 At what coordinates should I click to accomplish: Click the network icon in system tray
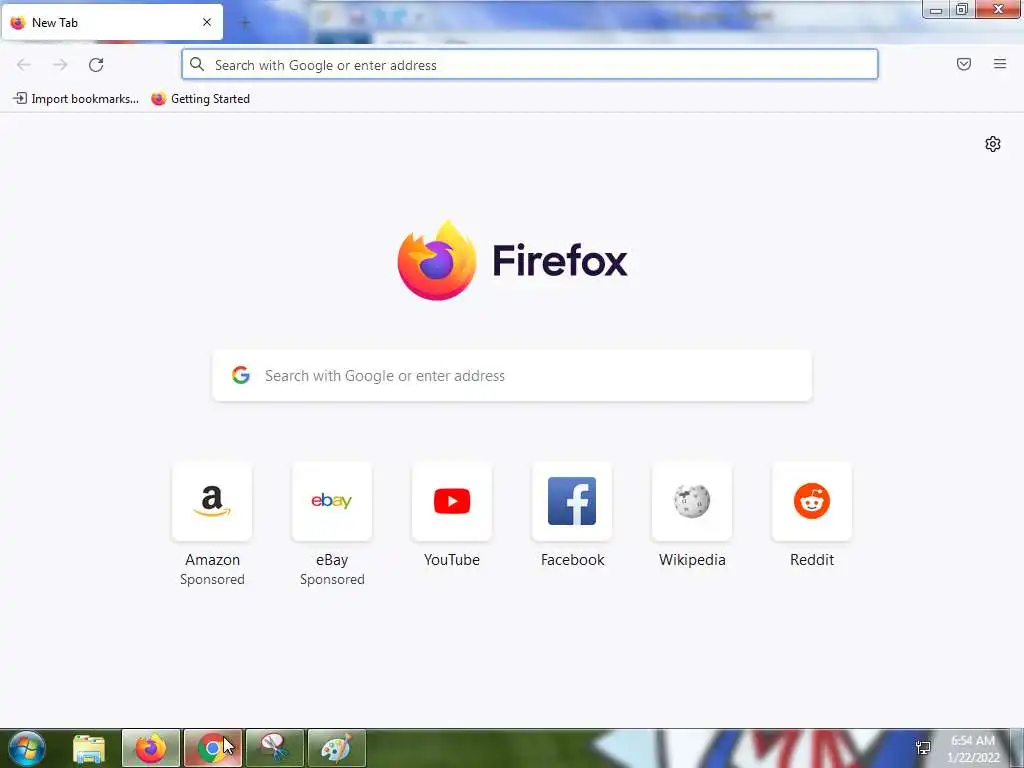(923, 748)
